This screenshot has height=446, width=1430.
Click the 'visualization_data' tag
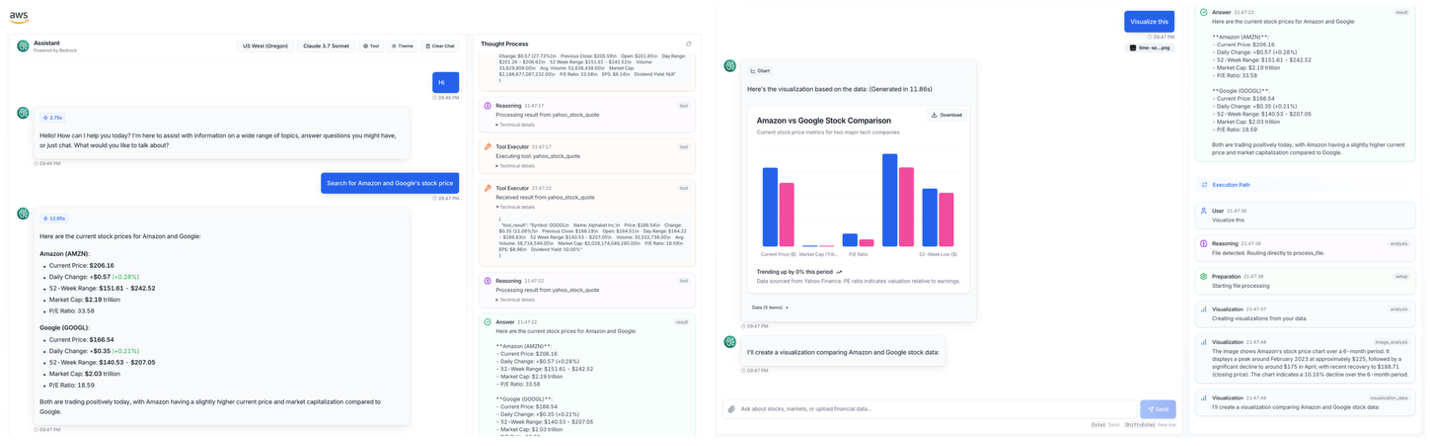(1388, 397)
